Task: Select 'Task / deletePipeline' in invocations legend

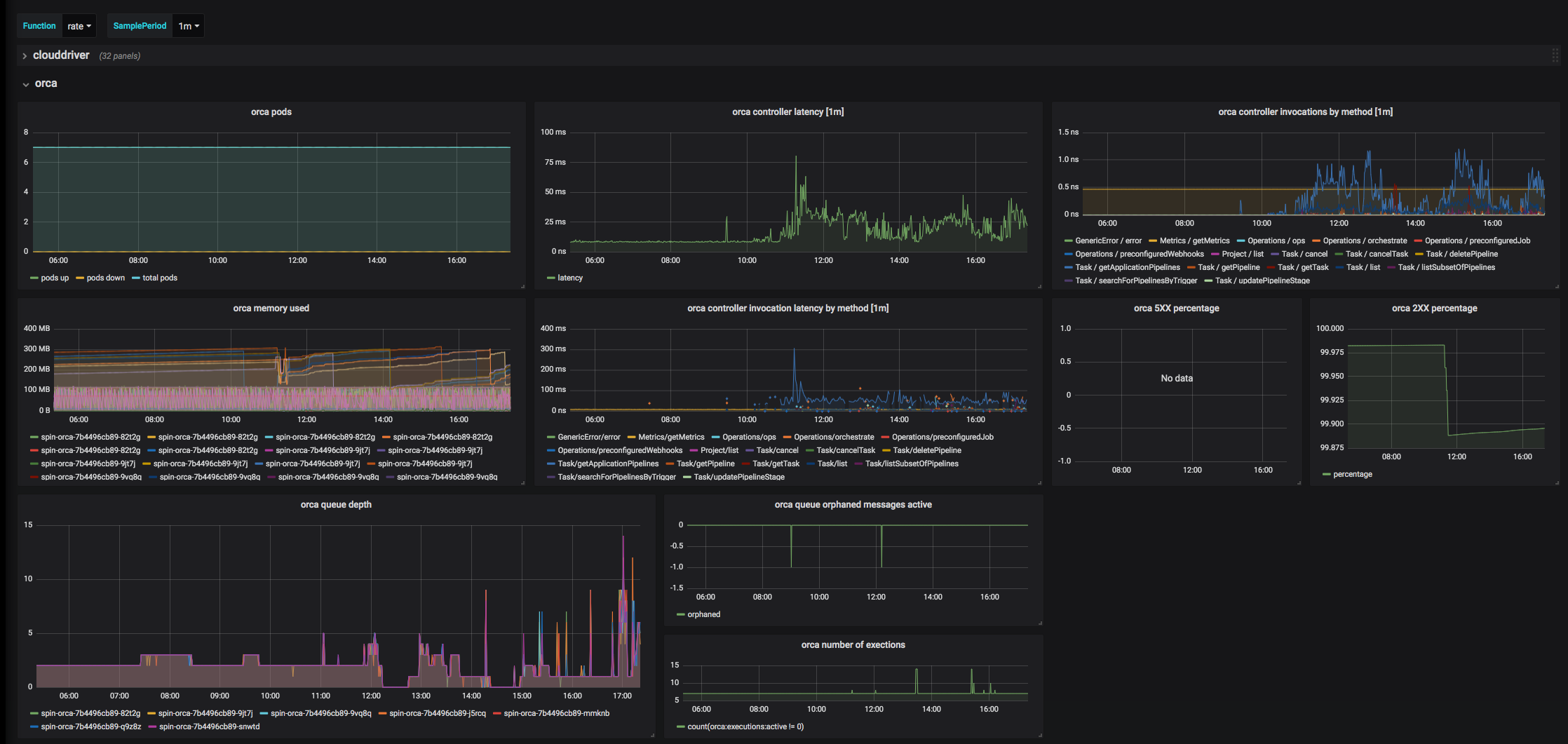Action: (1461, 254)
